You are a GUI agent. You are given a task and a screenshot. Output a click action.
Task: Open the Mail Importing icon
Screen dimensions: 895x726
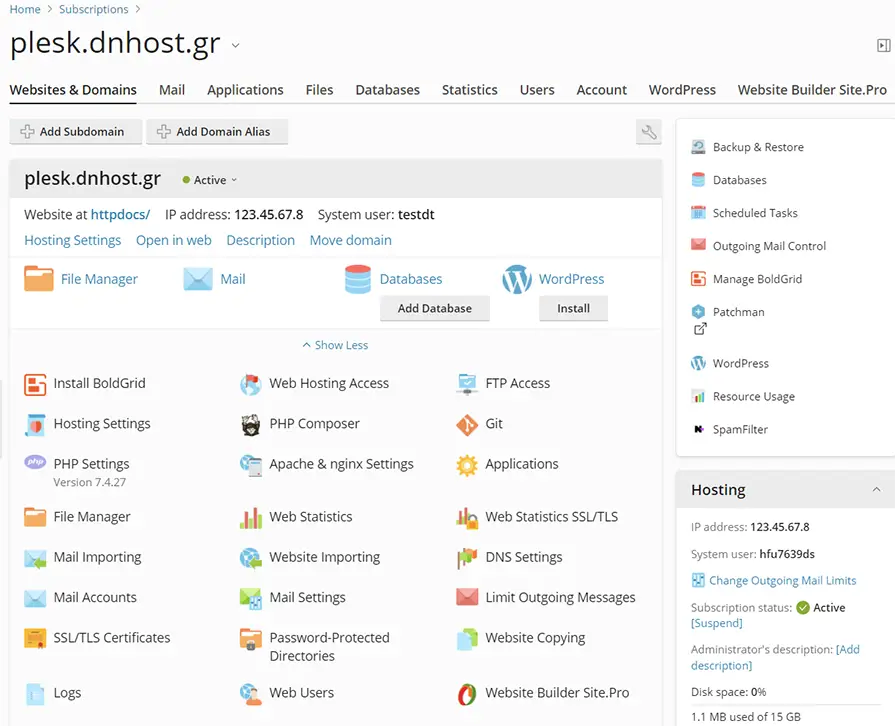35,558
